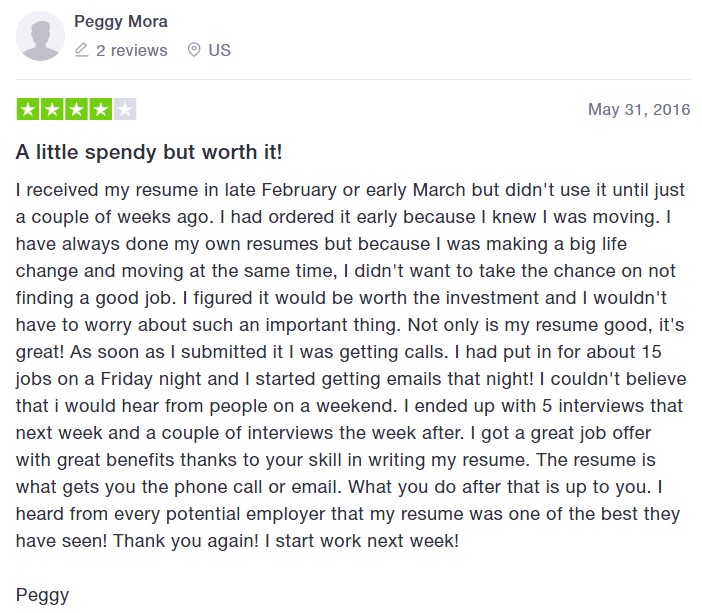Click the horizontal divider below profile
The image size is (702, 613).
click(353, 80)
